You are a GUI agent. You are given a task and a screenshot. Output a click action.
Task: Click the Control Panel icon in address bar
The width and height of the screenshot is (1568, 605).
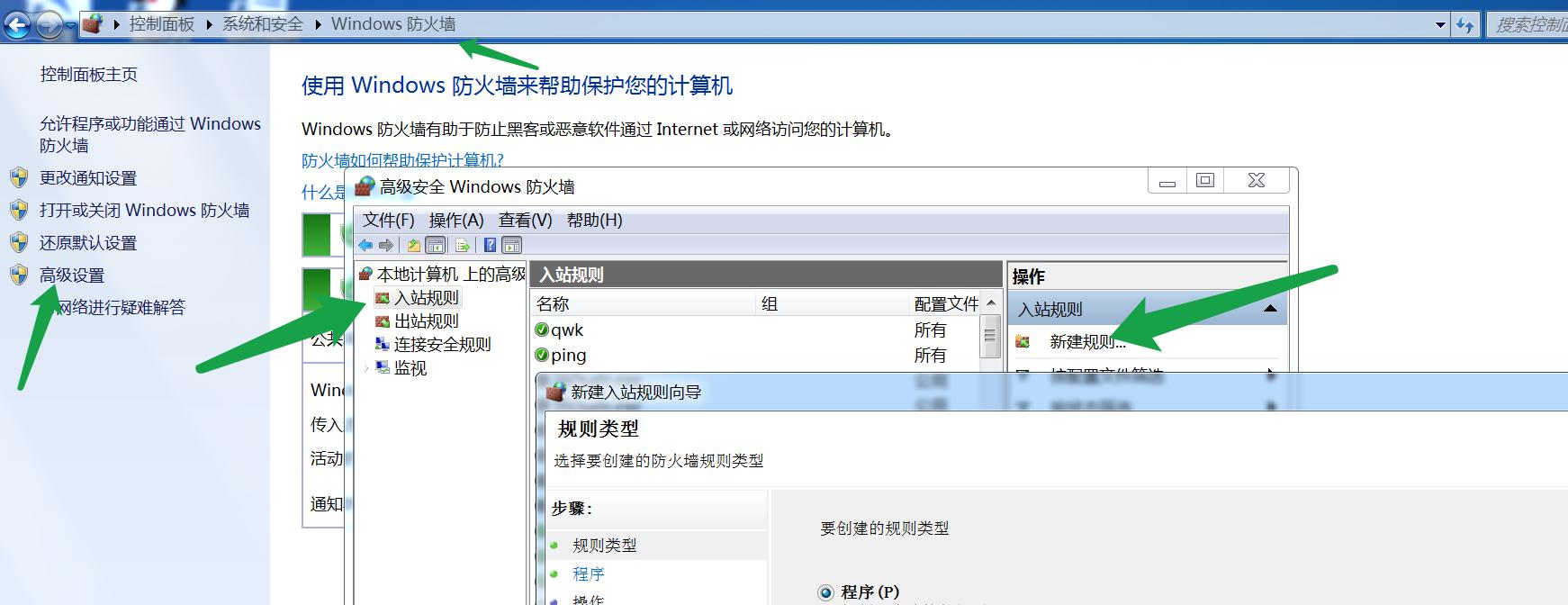[92, 24]
